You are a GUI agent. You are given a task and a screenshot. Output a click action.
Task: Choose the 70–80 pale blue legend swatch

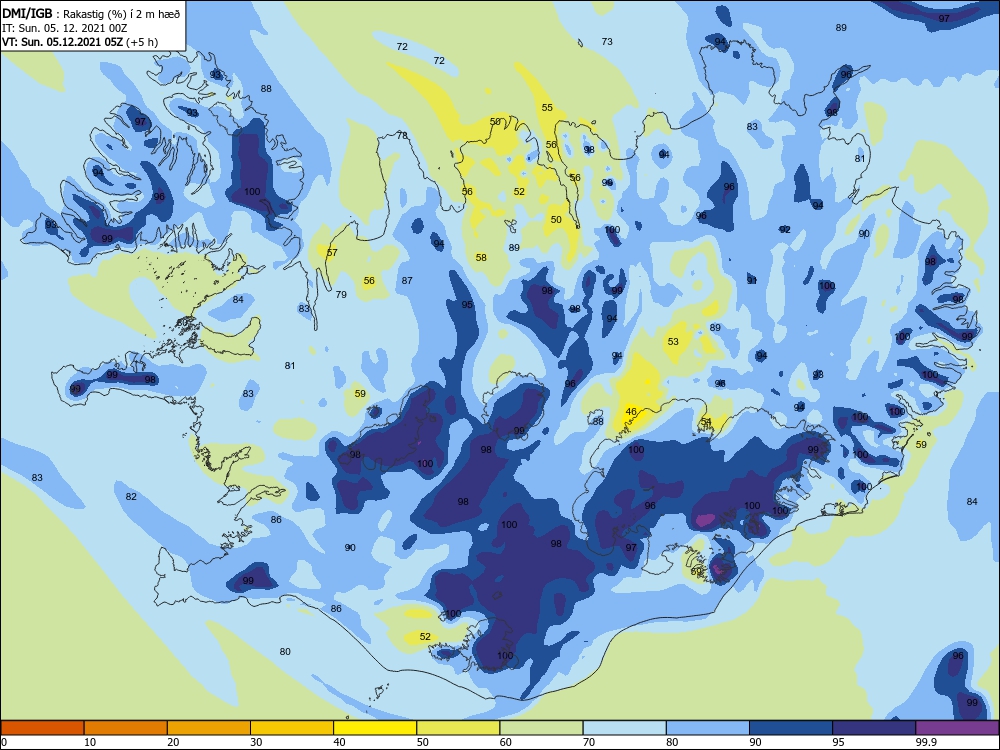[x=624, y=728]
